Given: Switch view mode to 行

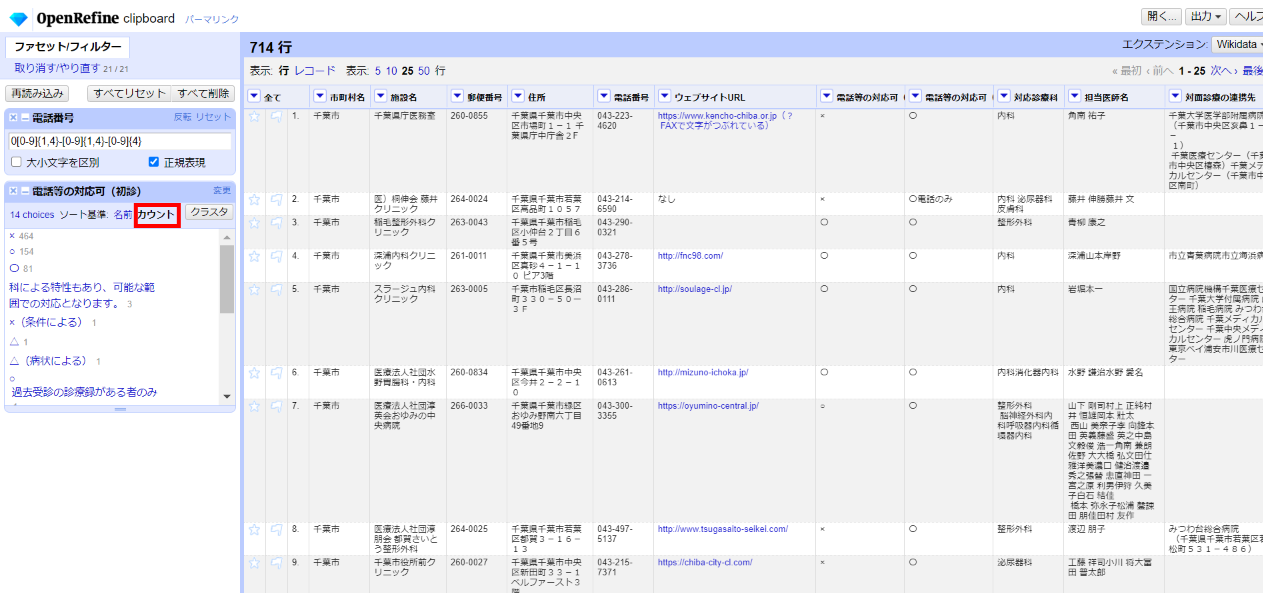Looking at the screenshot, I should (284, 71).
